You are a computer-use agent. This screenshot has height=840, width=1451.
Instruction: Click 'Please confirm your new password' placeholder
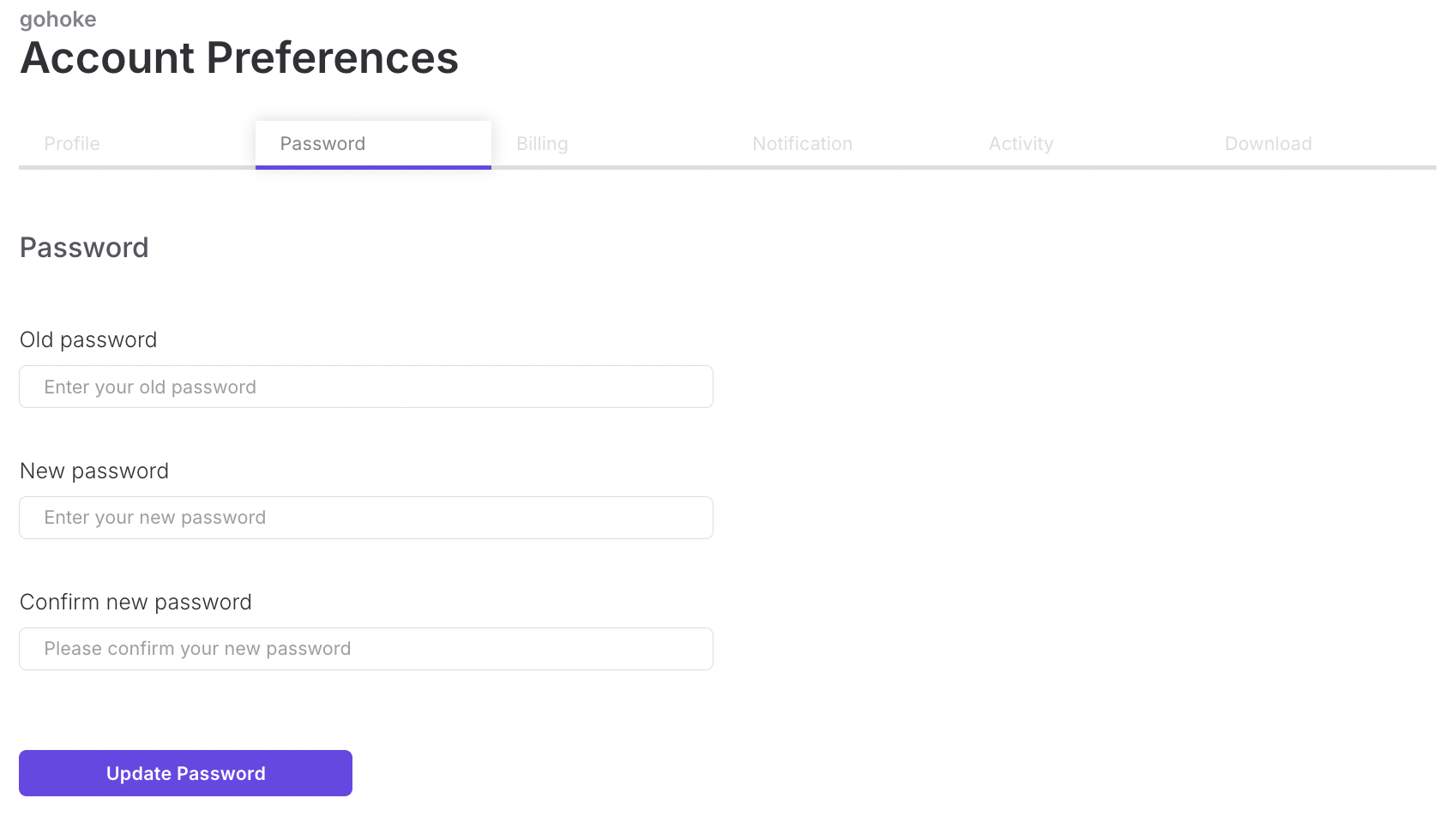(197, 650)
